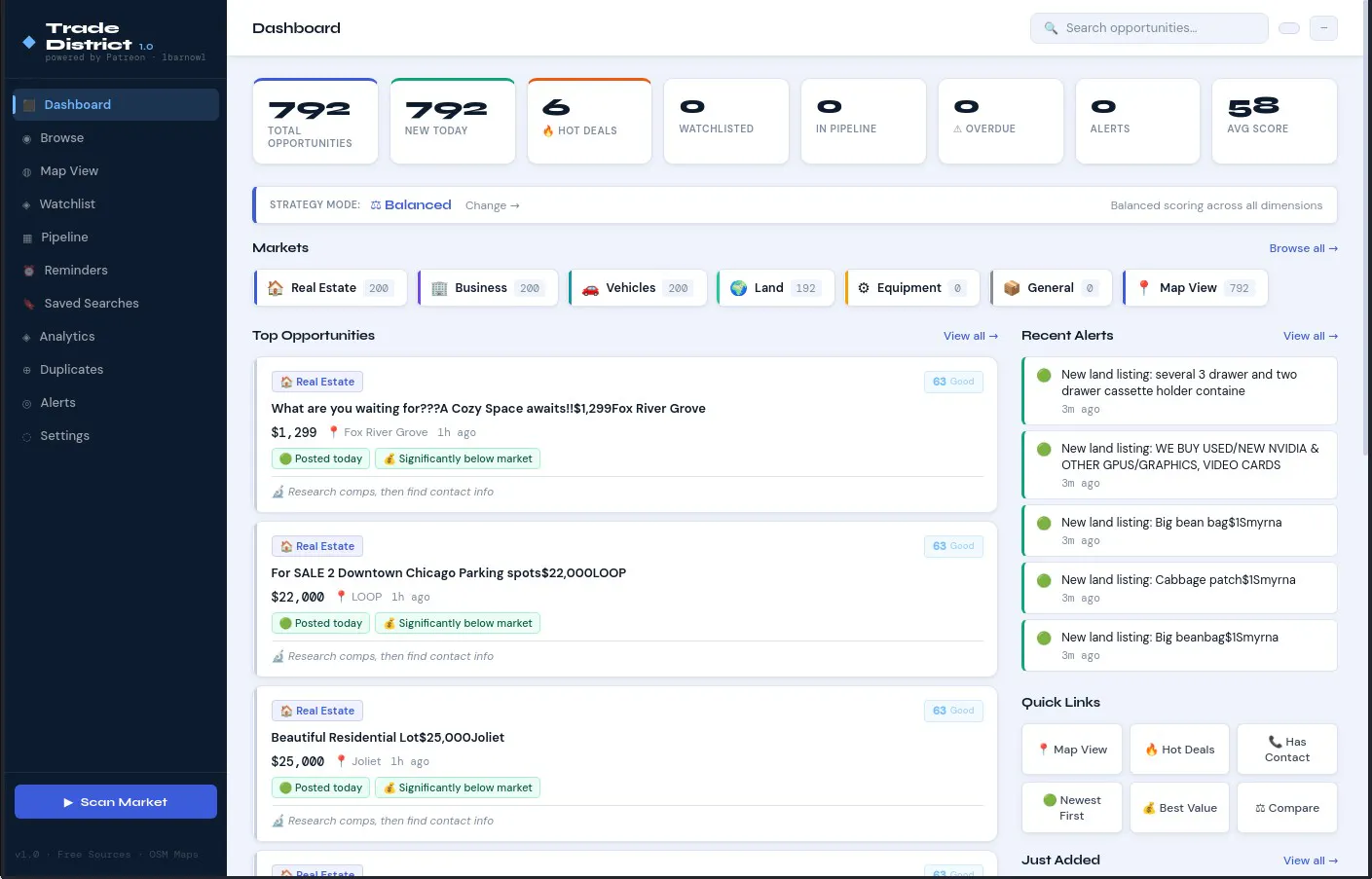This screenshot has width=1372, height=879.
Task: Open the Cabbage patch land alert
Action: tap(1179, 588)
